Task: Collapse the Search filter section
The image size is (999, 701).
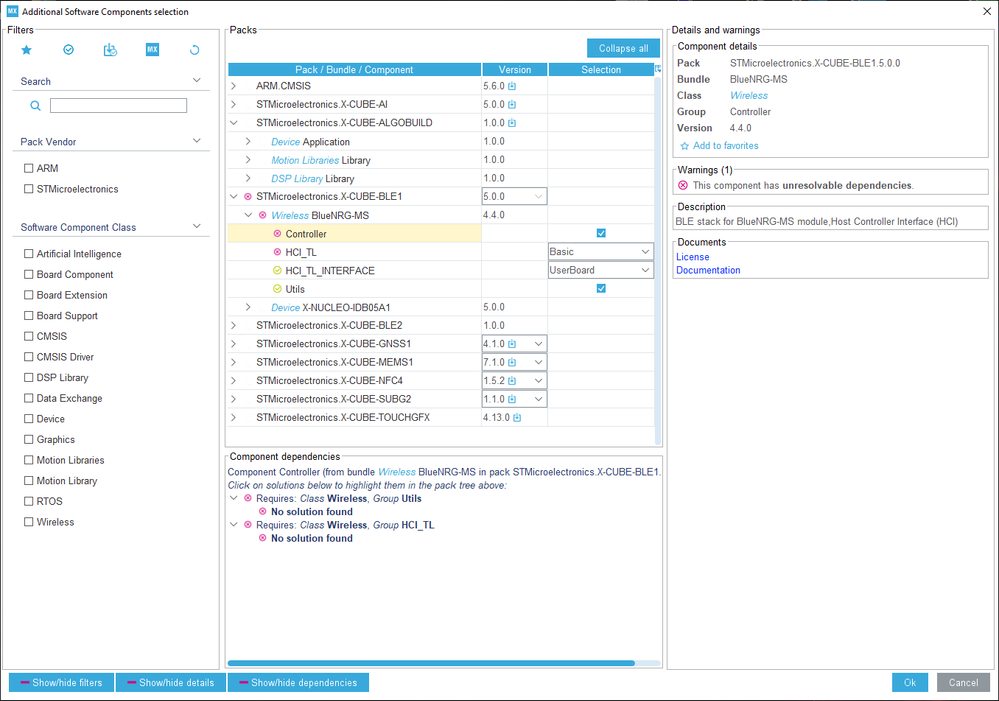Action: (197, 80)
